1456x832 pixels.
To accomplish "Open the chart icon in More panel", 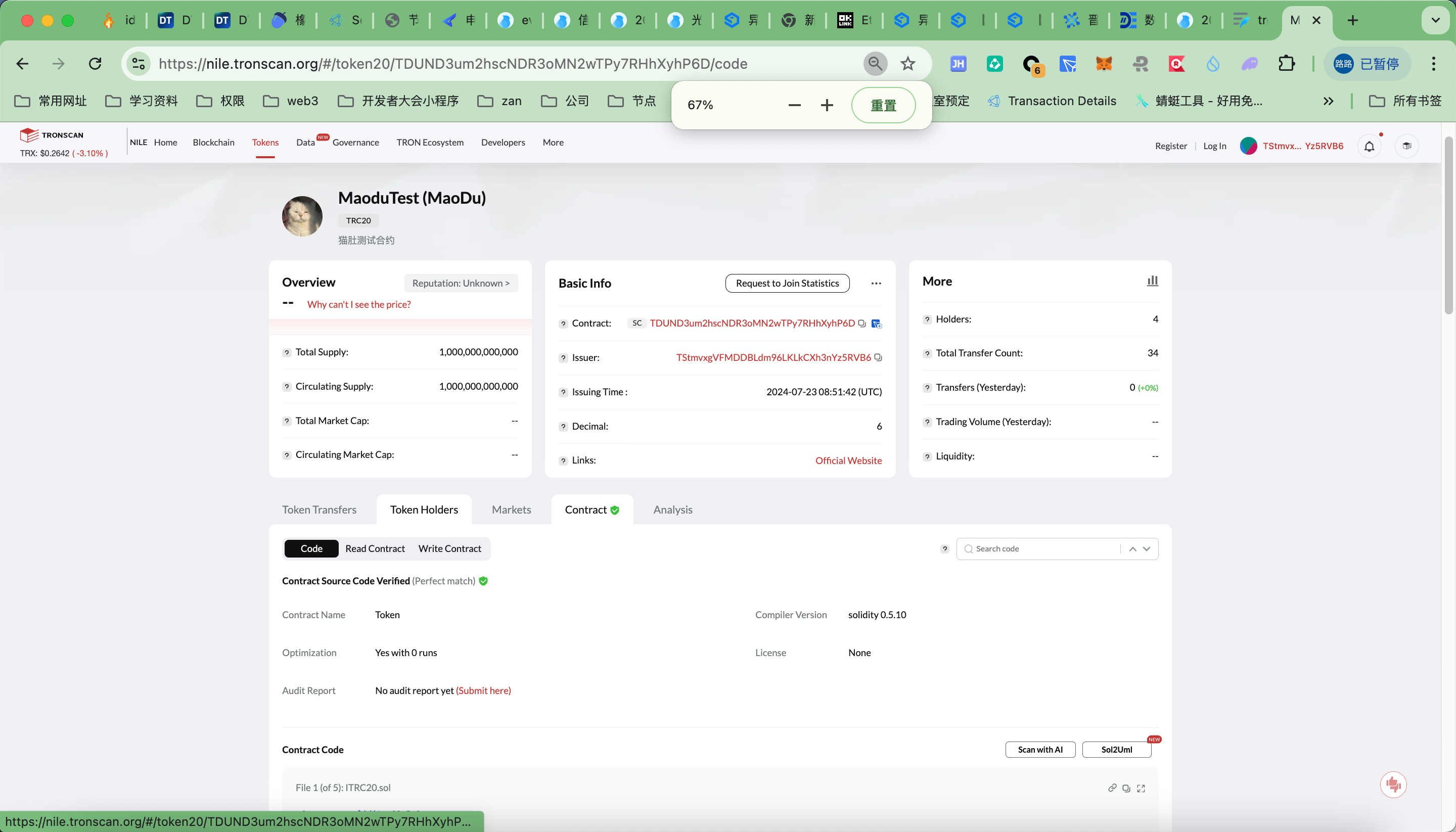I will (x=1152, y=281).
